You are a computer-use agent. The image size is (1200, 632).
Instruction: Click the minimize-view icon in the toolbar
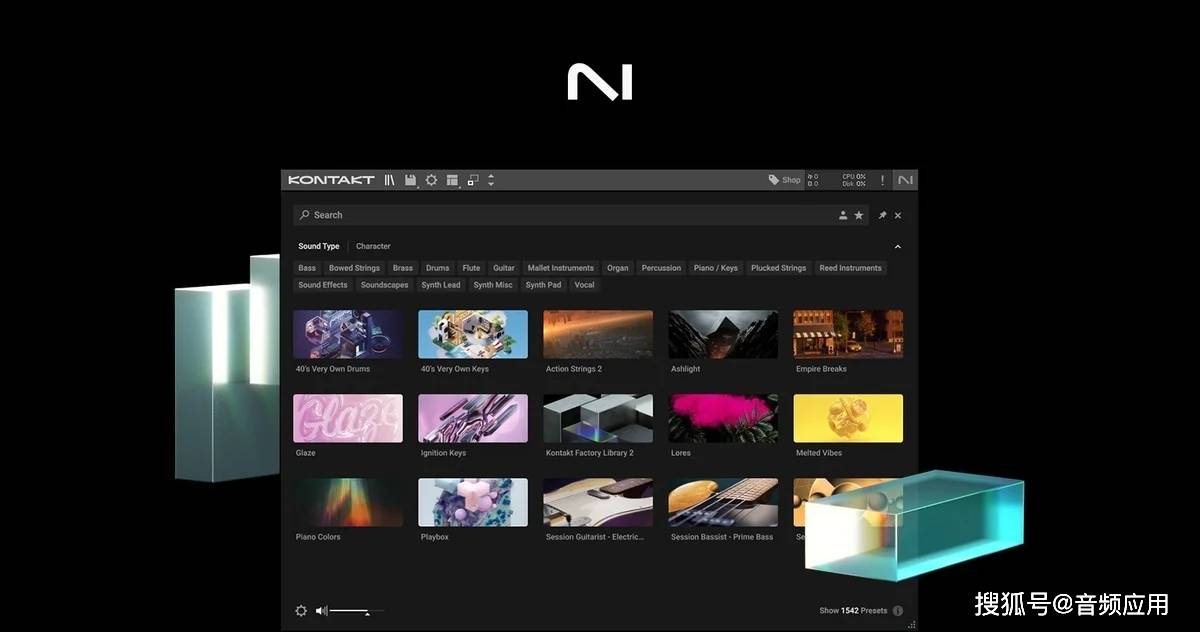pyautogui.click(x=471, y=180)
